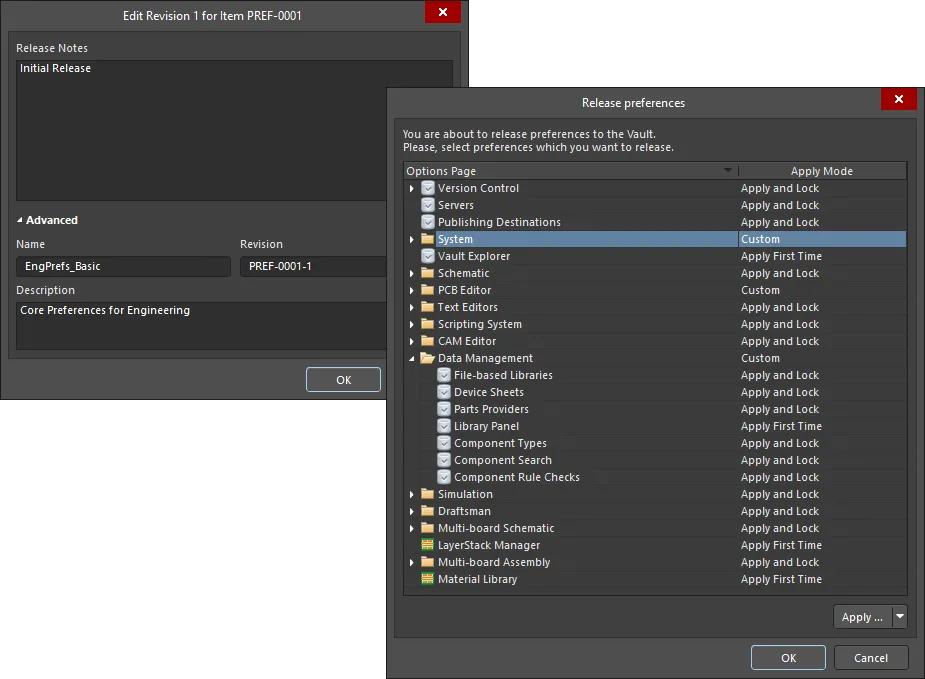Click the Component Rule Checks page icon
925x679 pixels.
click(444, 477)
